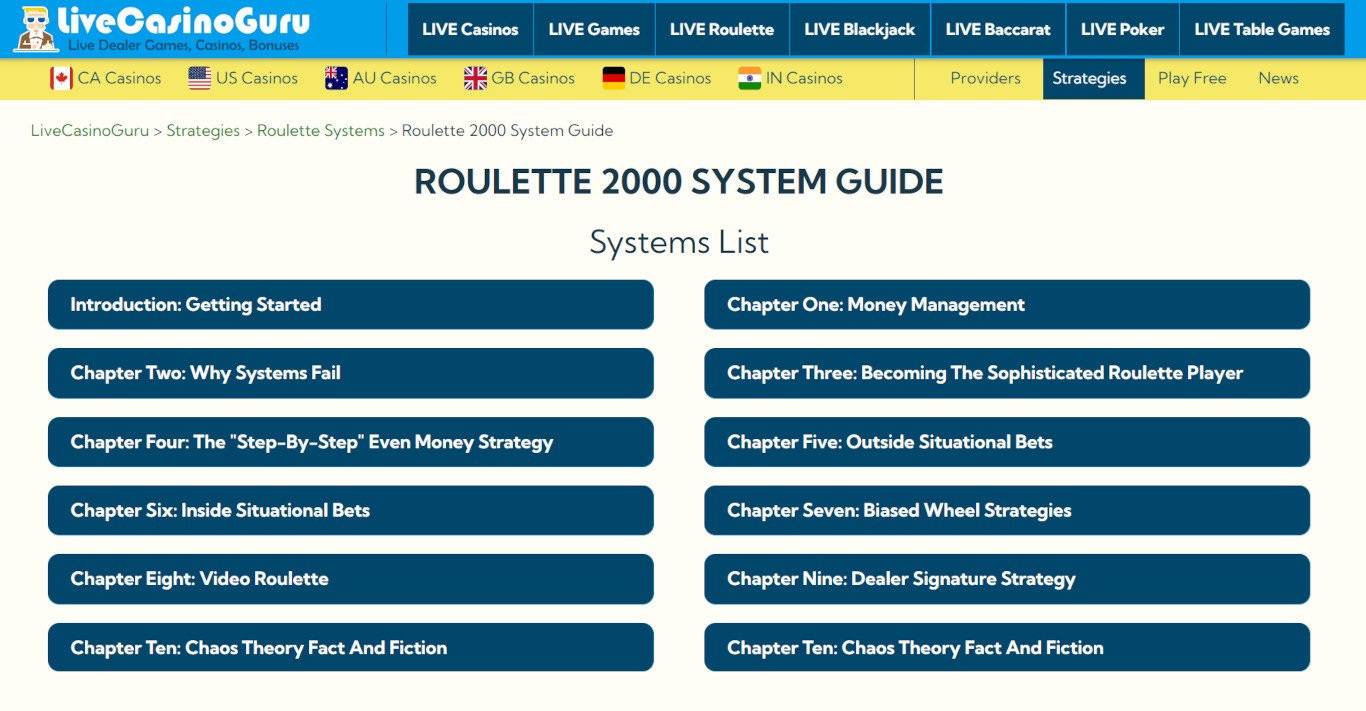
Task: Click the Australia flag icon
Action: [337, 78]
